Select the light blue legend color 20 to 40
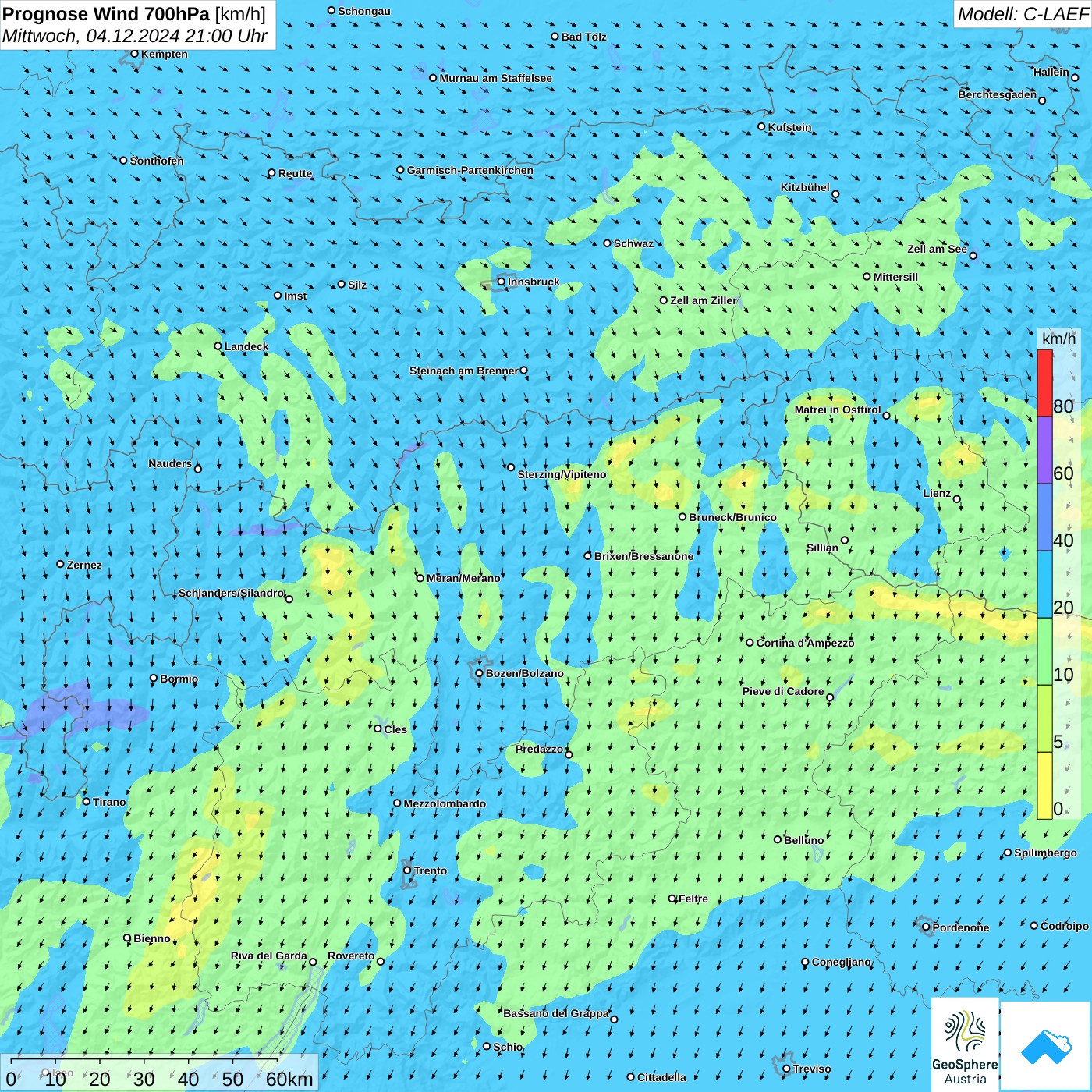 tap(1044, 584)
